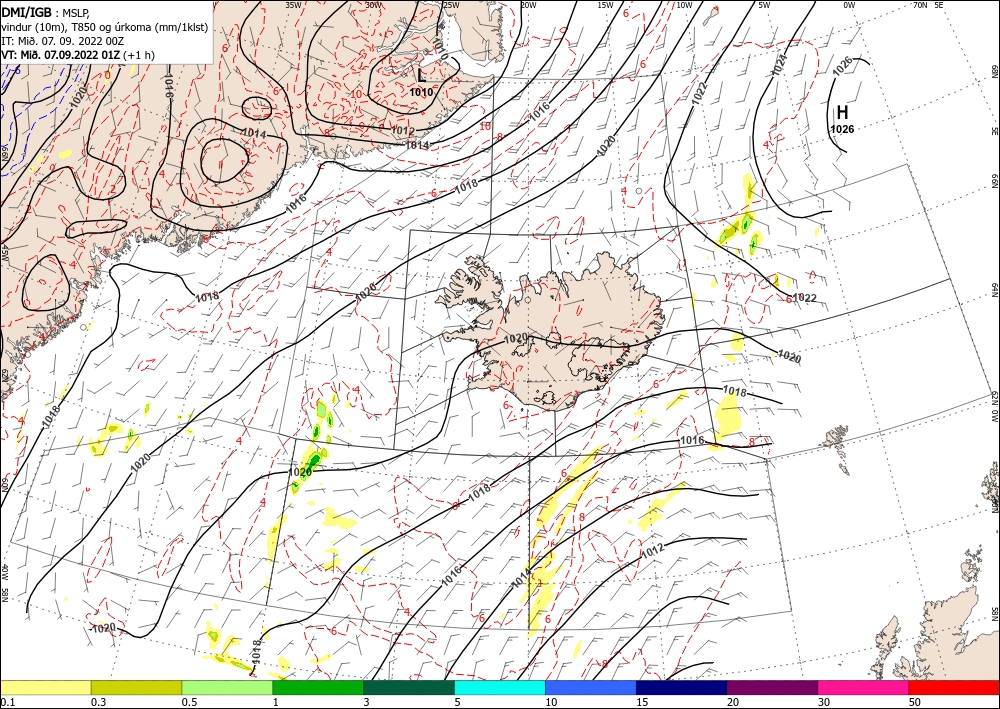Viewport: 1000px width, 709px height.
Task: Click the 20 value on the precipitation legend
Action: coord(733,702)
